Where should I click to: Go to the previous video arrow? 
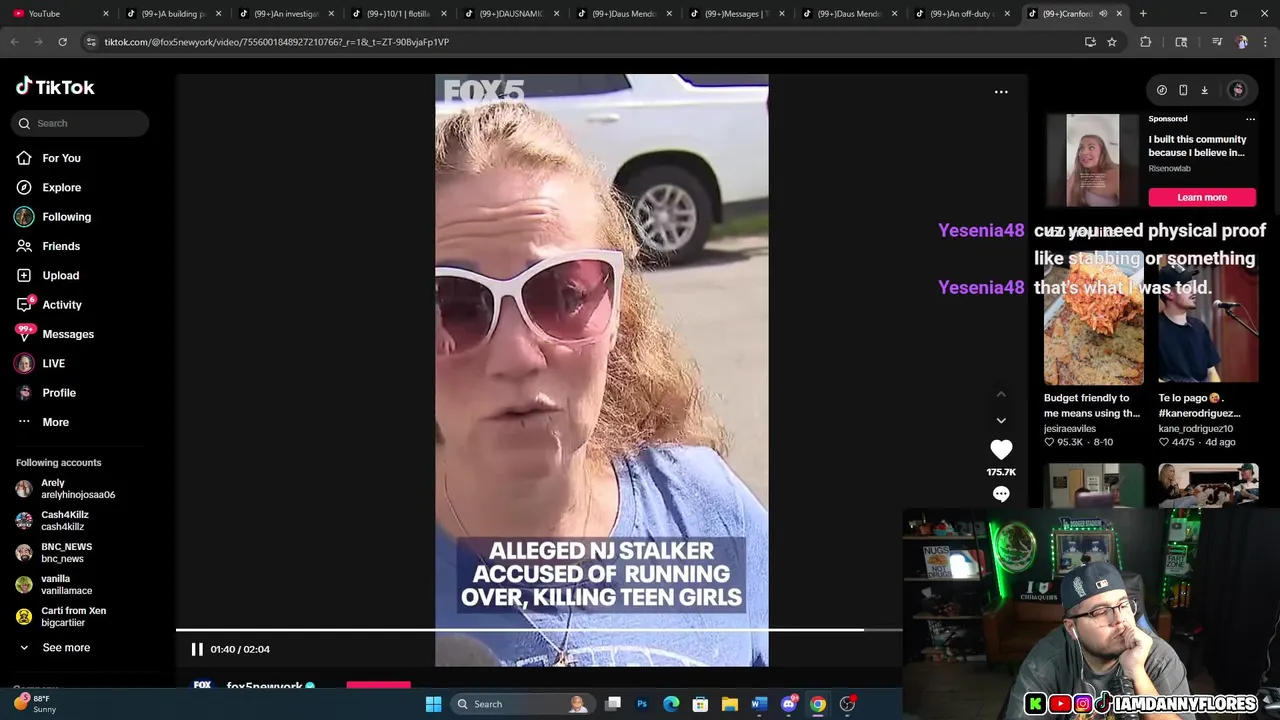[x=1001, y=394]
